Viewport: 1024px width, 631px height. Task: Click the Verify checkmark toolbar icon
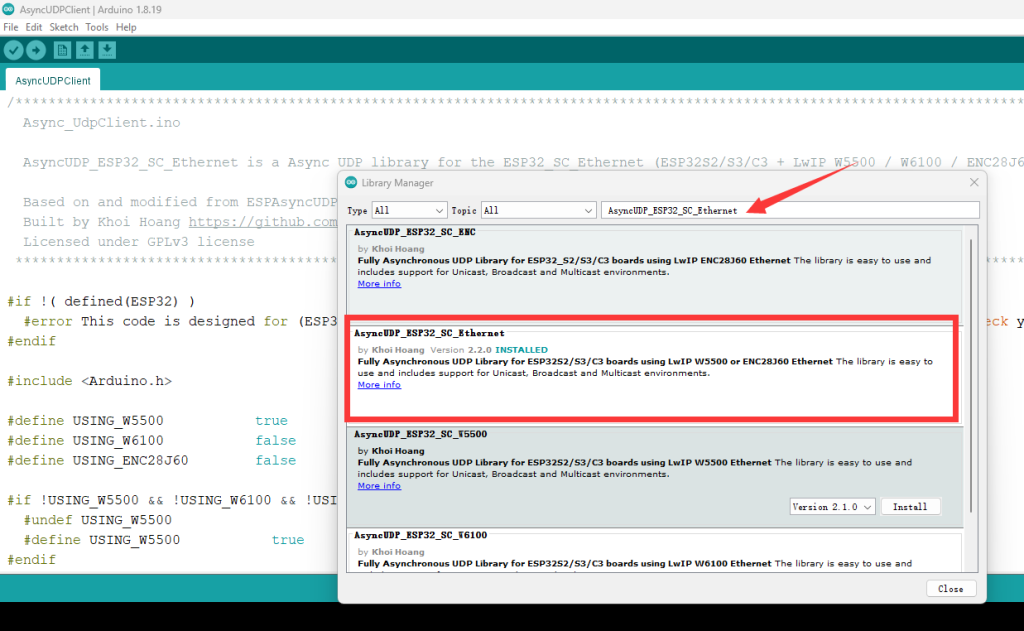pos(13,50)
